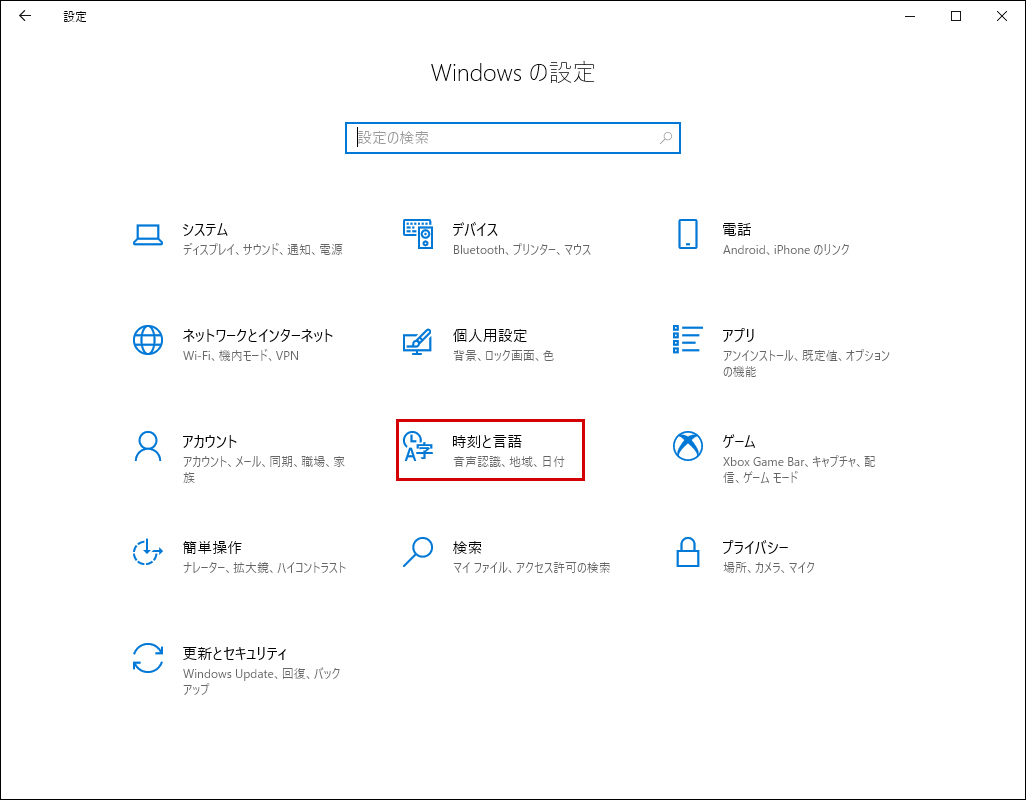The height and width of the screenshot is (800, 1026).
Task: Open the 時刻と言語 category title
Action: [487, 442]
